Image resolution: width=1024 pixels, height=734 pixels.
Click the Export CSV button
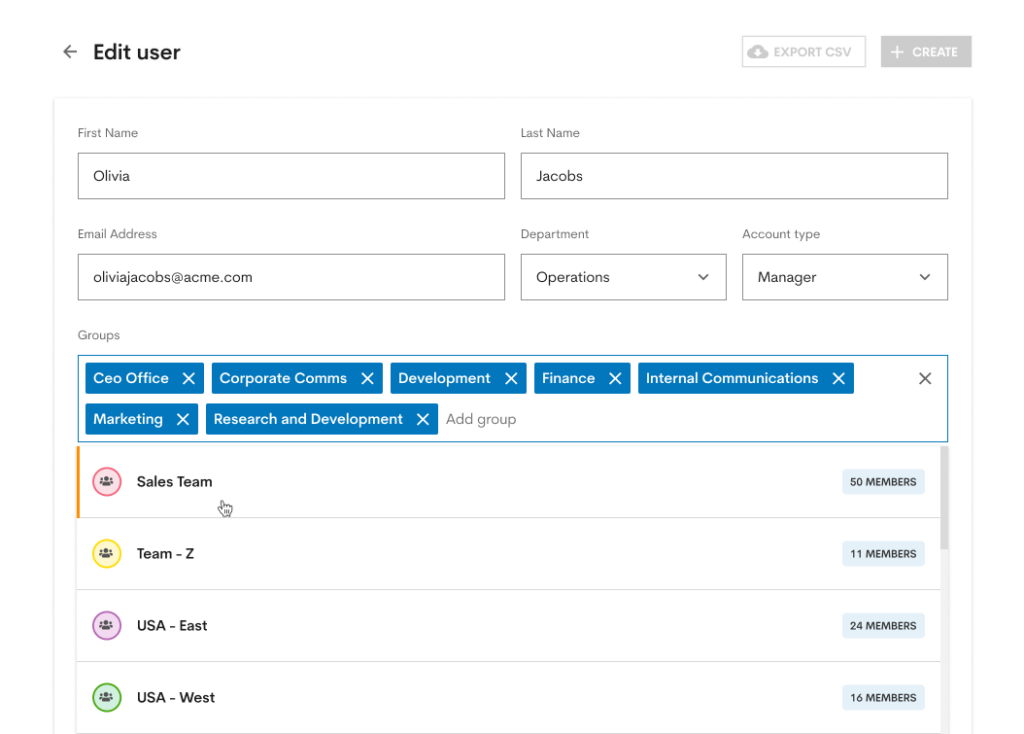click(x=803, y=51)
